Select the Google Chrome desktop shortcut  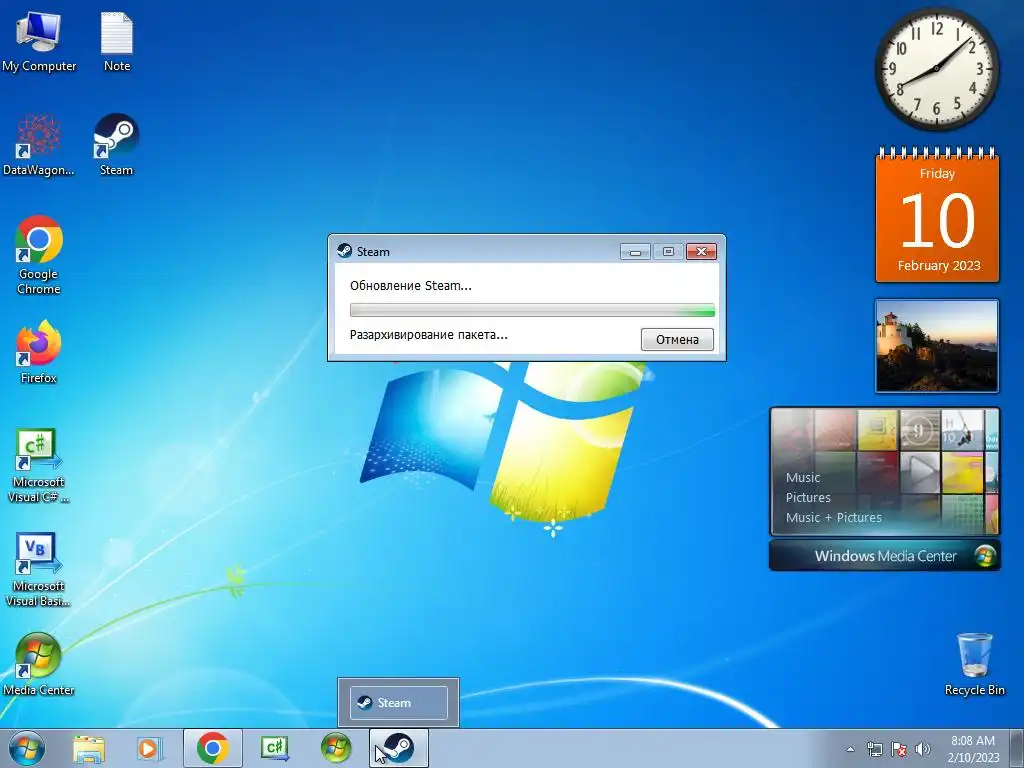39,255
